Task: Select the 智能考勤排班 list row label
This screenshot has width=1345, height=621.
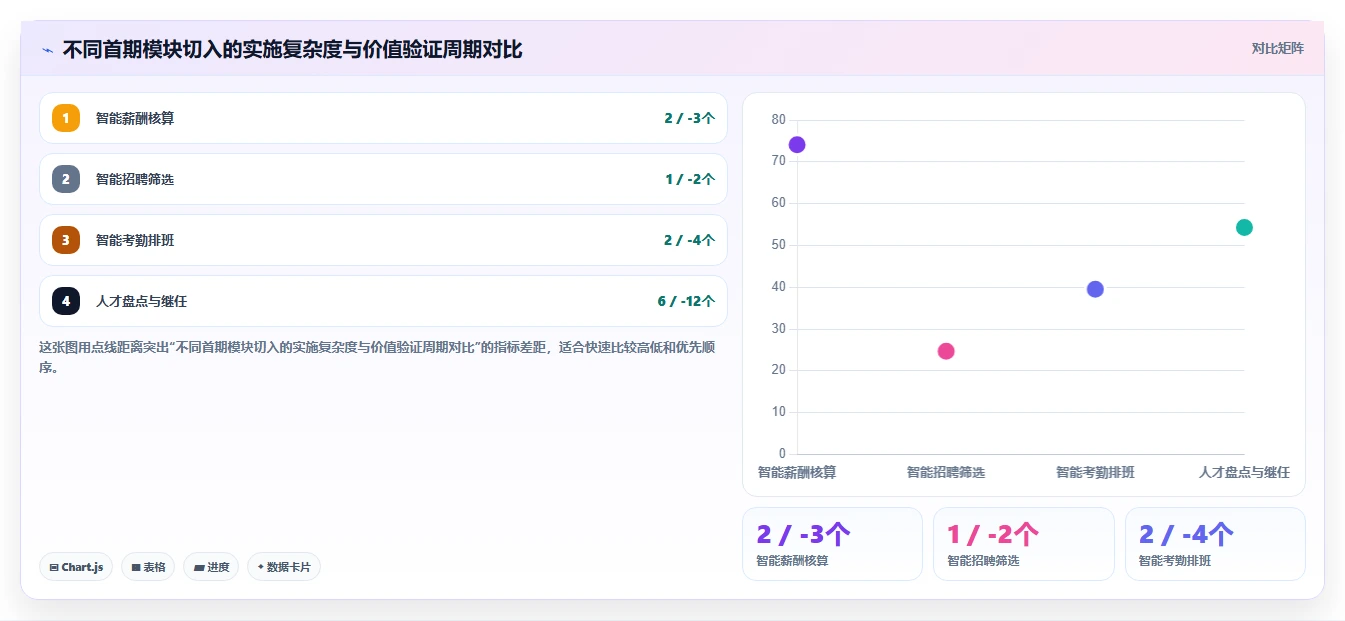Action: tap(135, 240)
